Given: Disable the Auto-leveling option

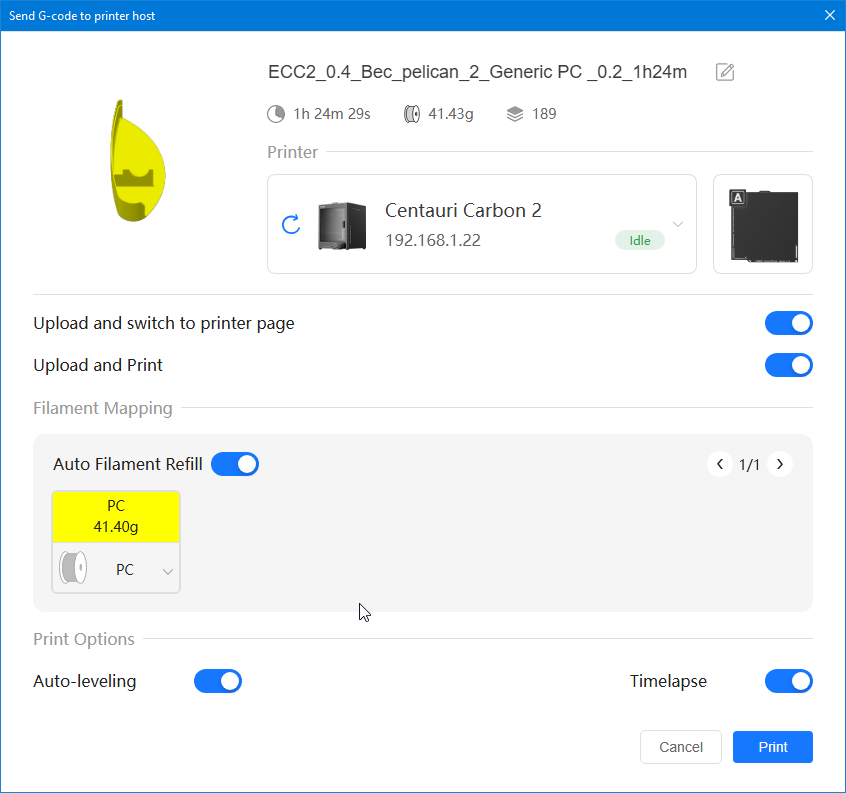Looking at the screenshot, I should tap(218, 681).
